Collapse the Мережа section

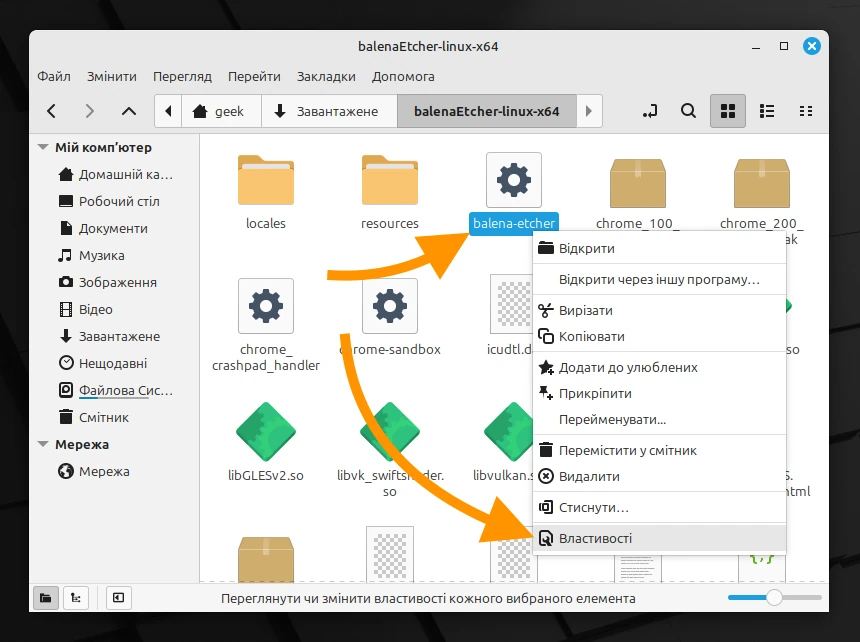tap(43, 444)
